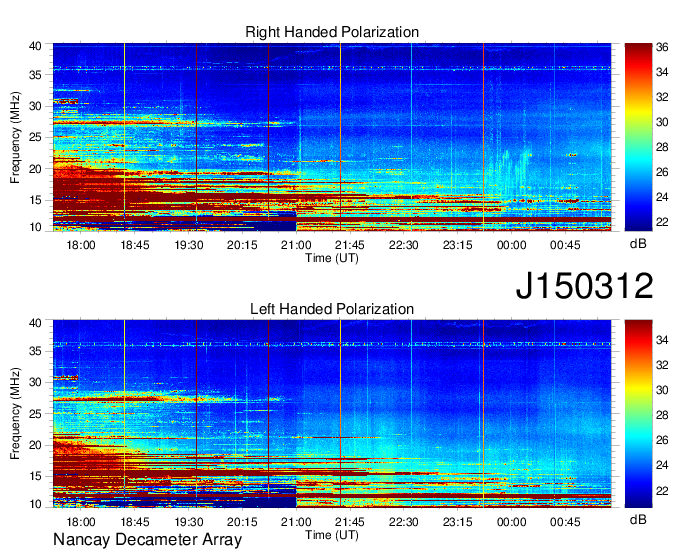Click the 23:15 tick label under the bottom plot

pyautogui.click(x=458, y=522)
